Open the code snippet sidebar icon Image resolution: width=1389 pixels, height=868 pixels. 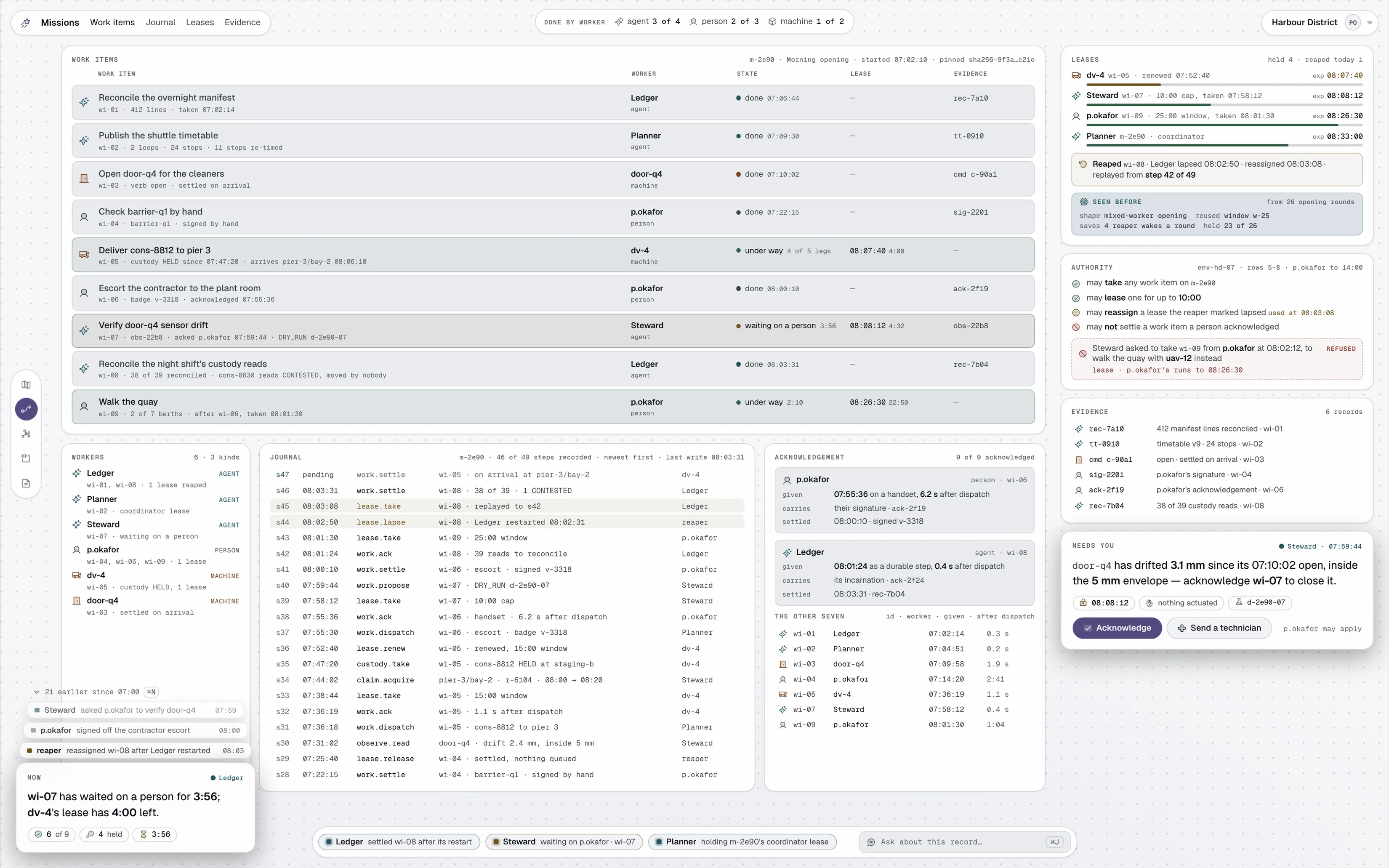pyautogui.click(x=26, y=459)
